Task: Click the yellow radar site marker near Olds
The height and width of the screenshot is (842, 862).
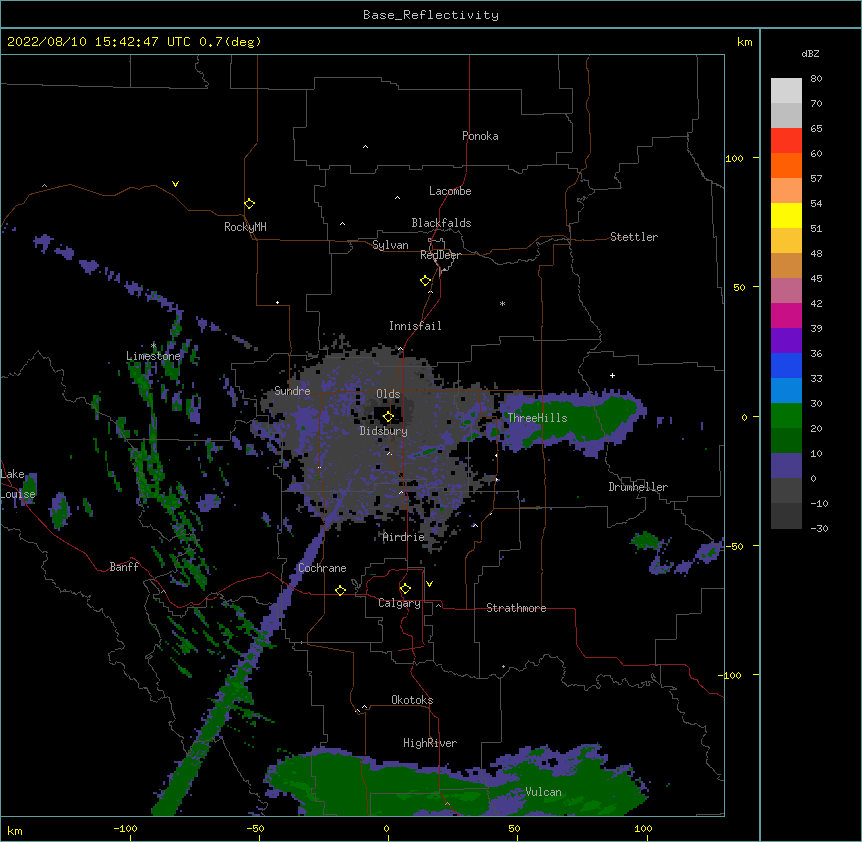Action: point(388,417)
